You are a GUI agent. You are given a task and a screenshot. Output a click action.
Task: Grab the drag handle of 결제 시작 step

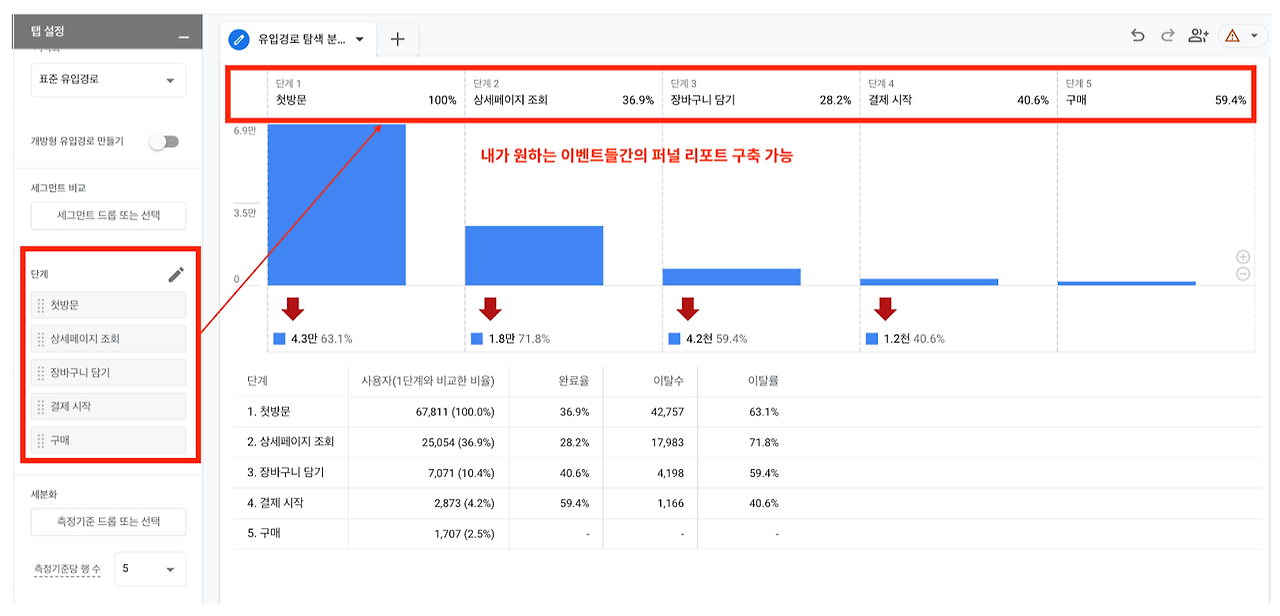(41, 407)
